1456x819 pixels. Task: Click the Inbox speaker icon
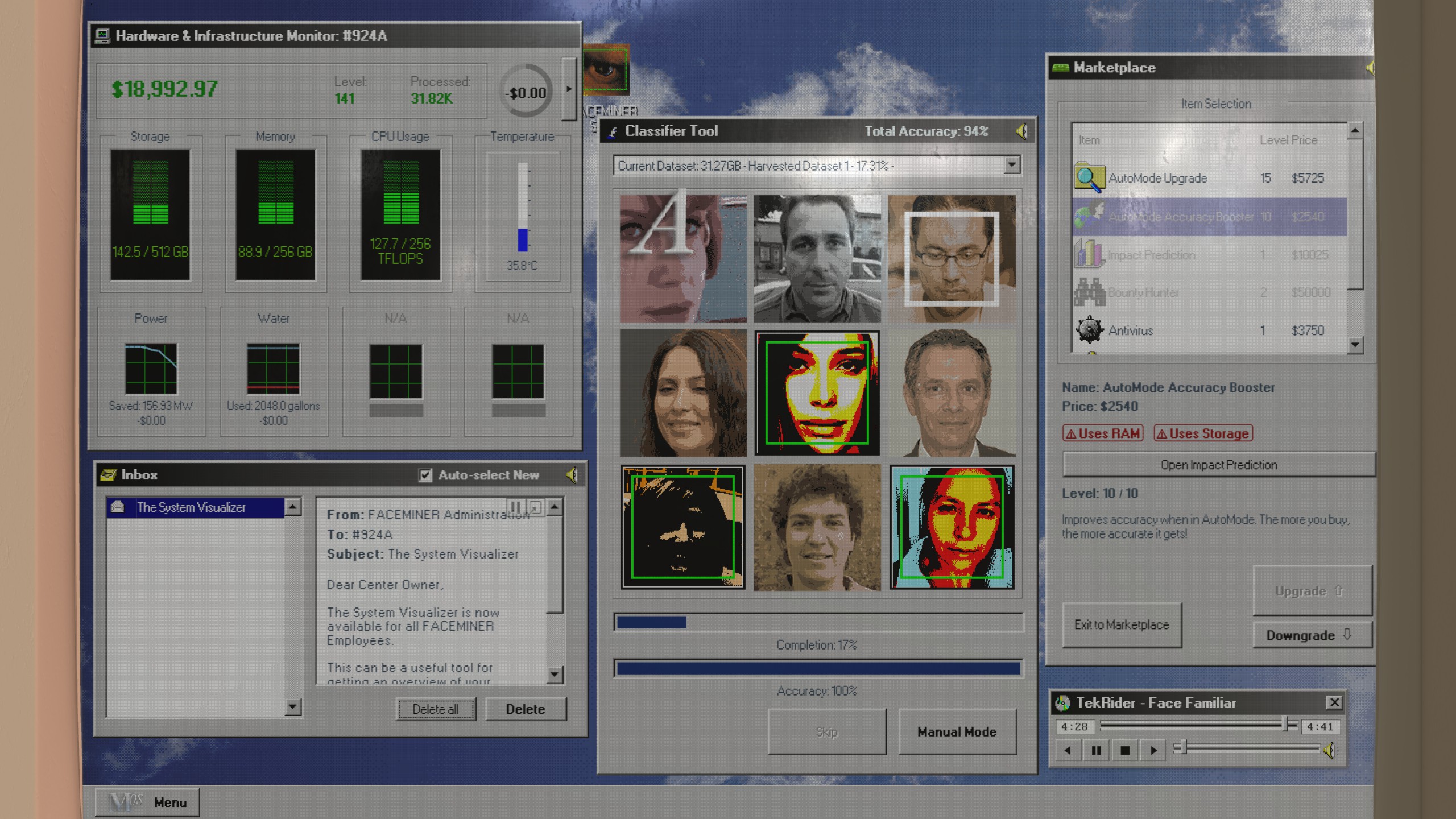(572, 475)
